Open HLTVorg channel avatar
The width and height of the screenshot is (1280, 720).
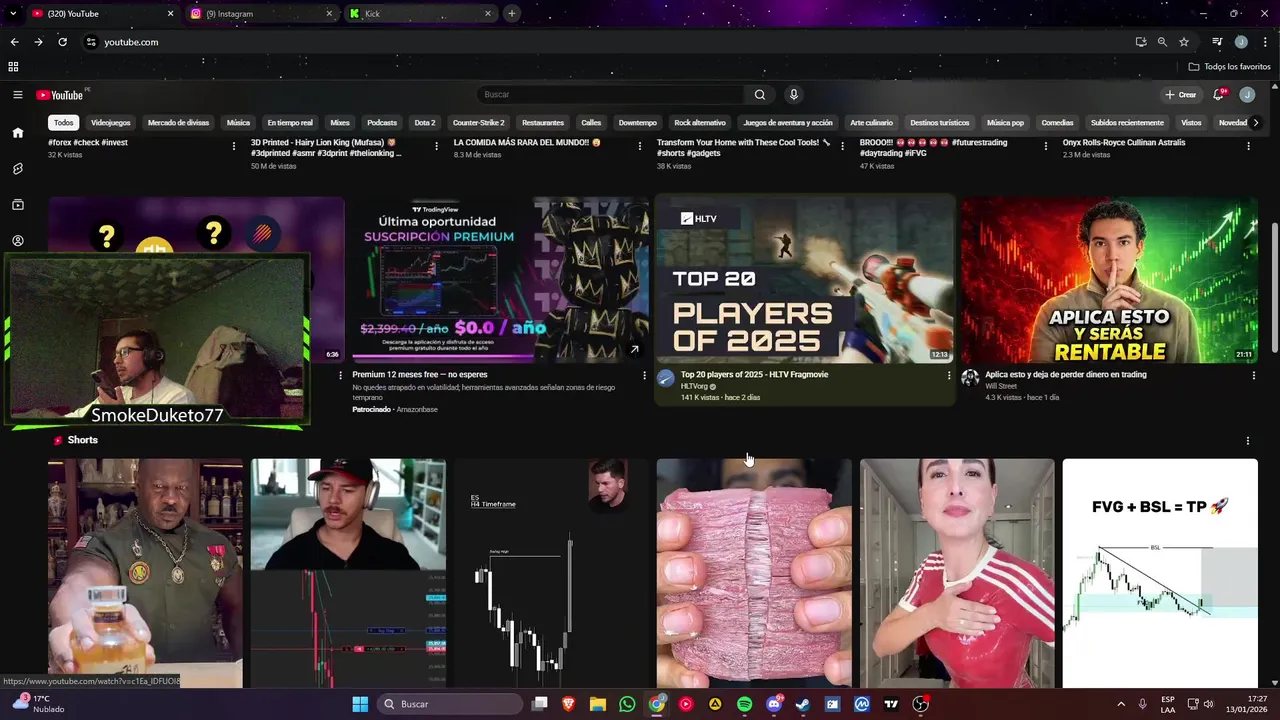[x=665, y=378]
